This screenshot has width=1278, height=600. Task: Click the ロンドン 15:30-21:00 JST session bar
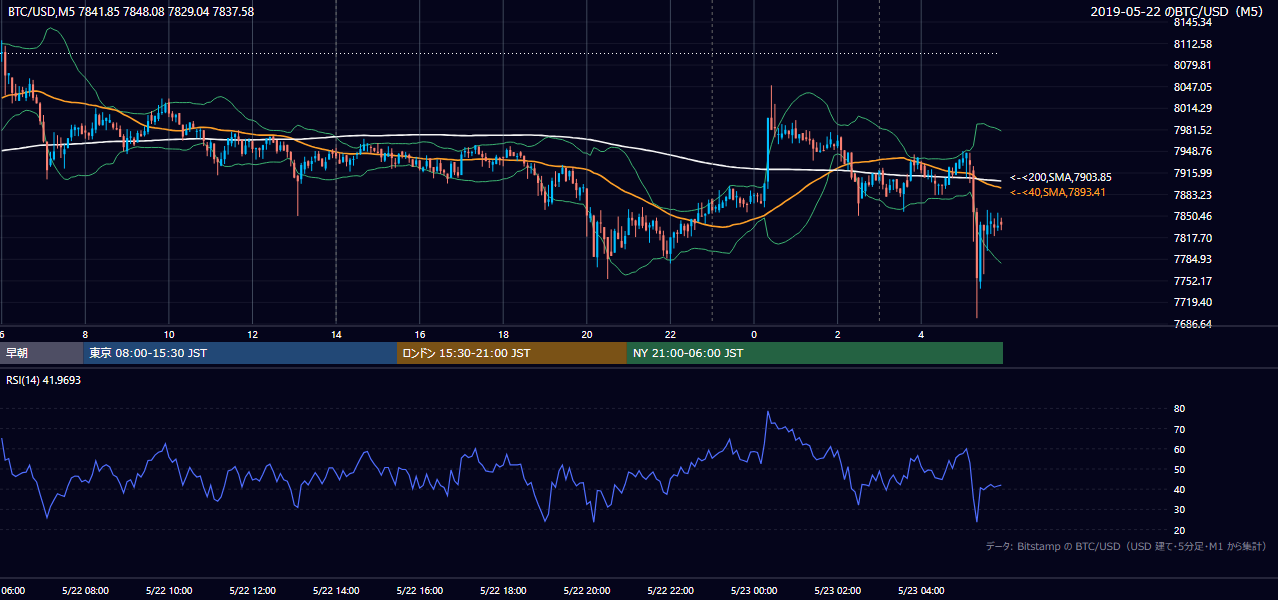pos(512,353)
